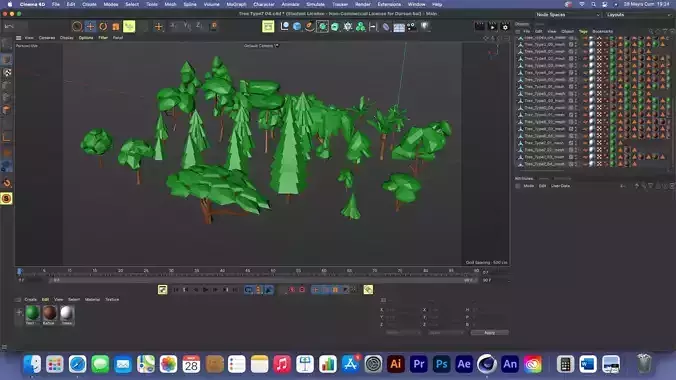
Task: Switch to Polygons mode in the left sidebar
Action: 7,110
